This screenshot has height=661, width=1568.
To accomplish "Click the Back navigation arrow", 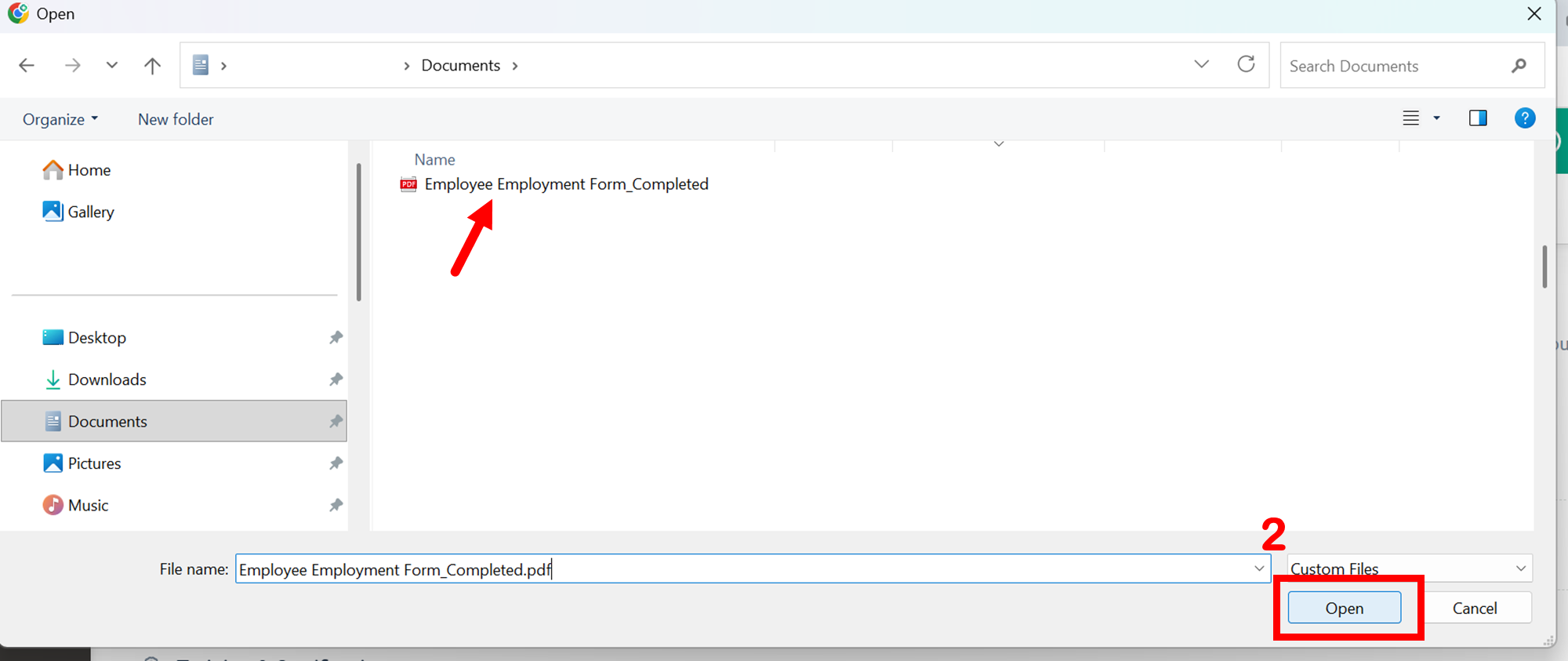I will 27,65.
